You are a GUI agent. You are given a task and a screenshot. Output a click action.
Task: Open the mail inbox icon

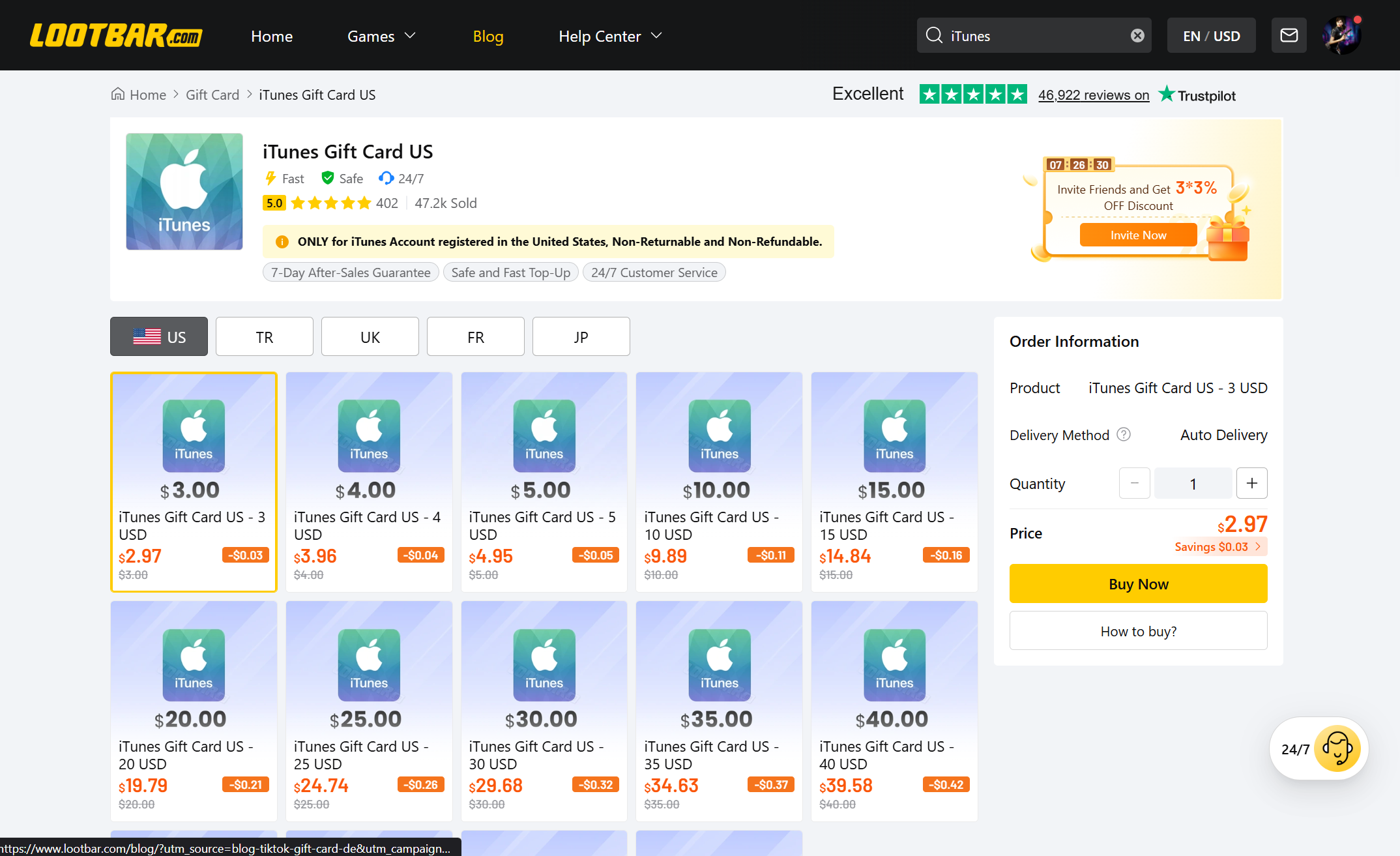click(1289, 35)
